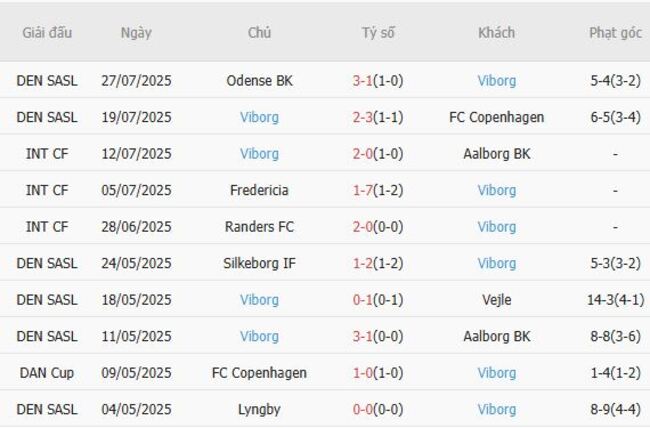Click the Lyngby home team name
The image size is (650, 428).
(259, 409)
